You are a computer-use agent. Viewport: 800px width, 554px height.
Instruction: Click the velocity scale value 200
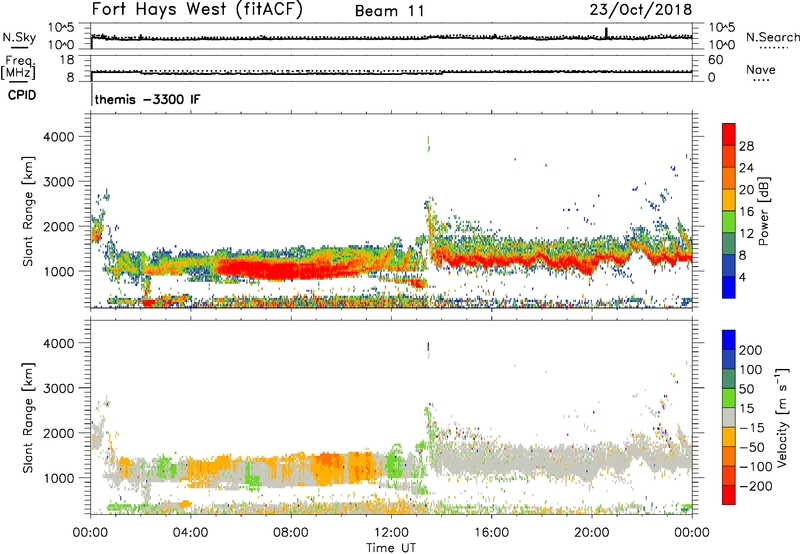coord(751,350)
